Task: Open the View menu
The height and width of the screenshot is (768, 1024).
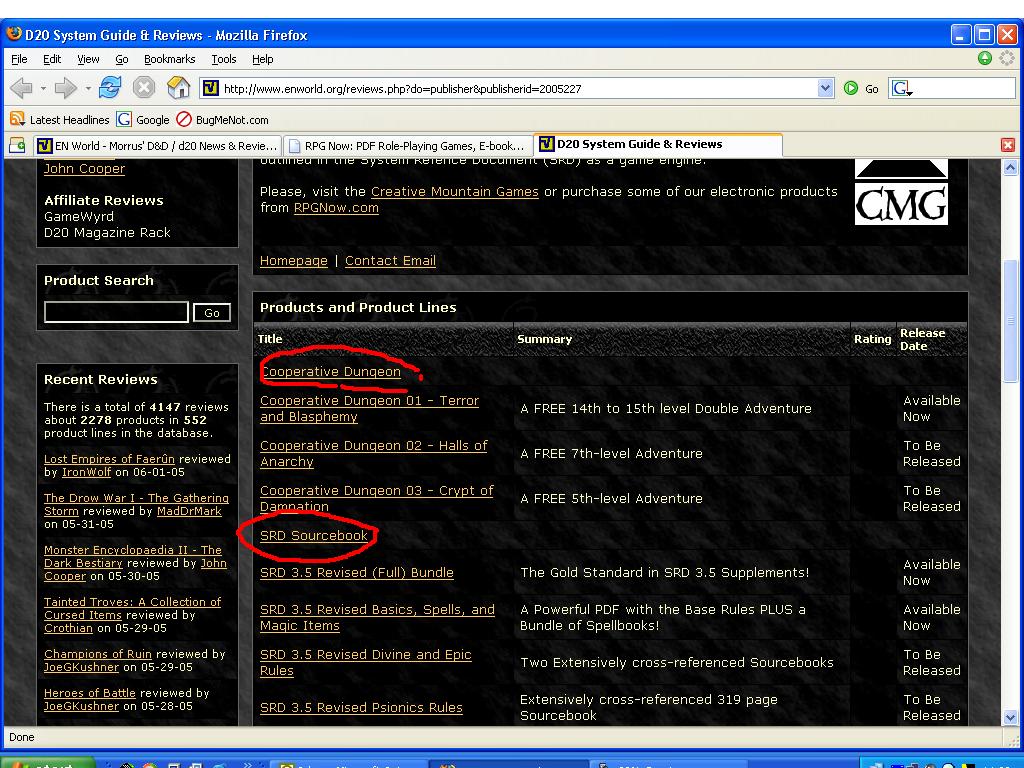Action: (88, 59)
